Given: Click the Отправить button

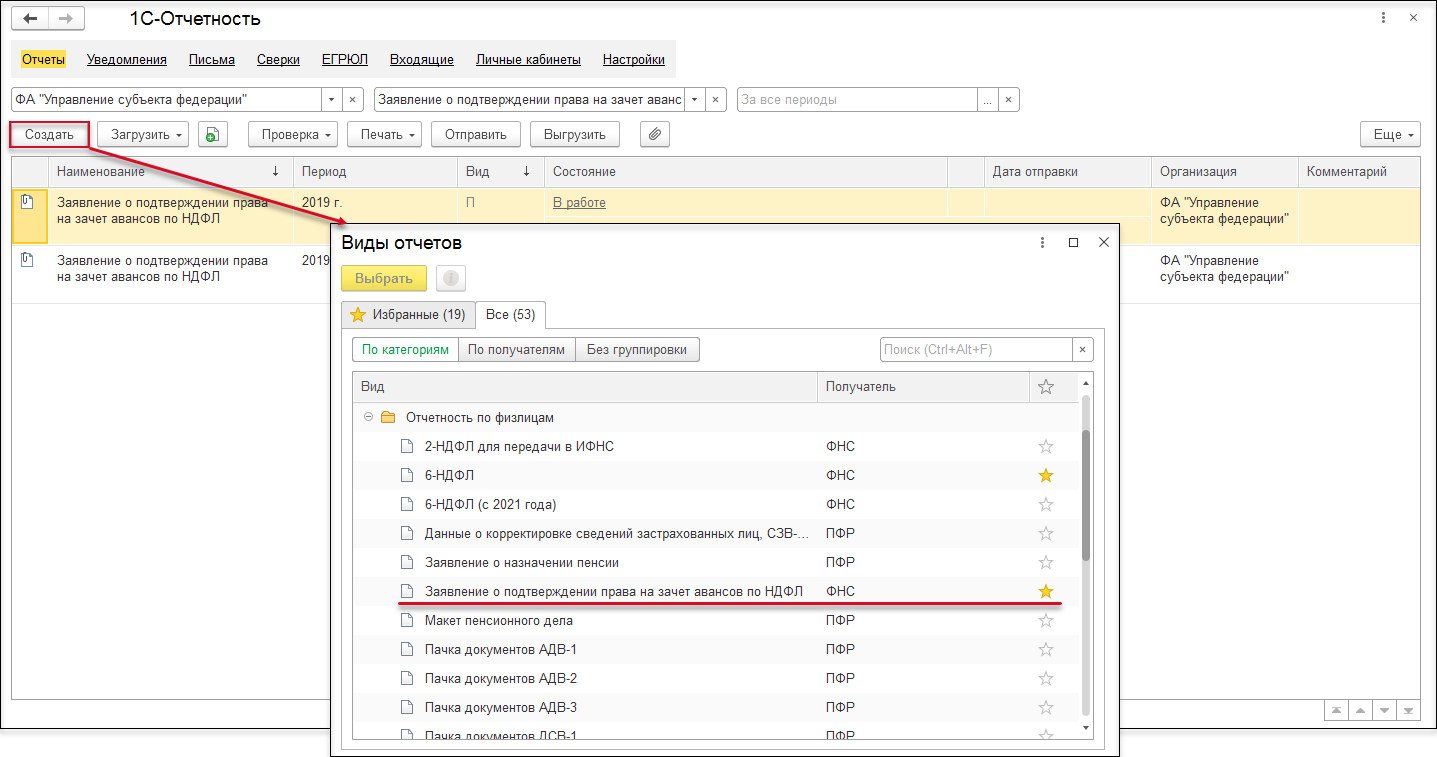Looking at the screenshot, I should point(476,134).
